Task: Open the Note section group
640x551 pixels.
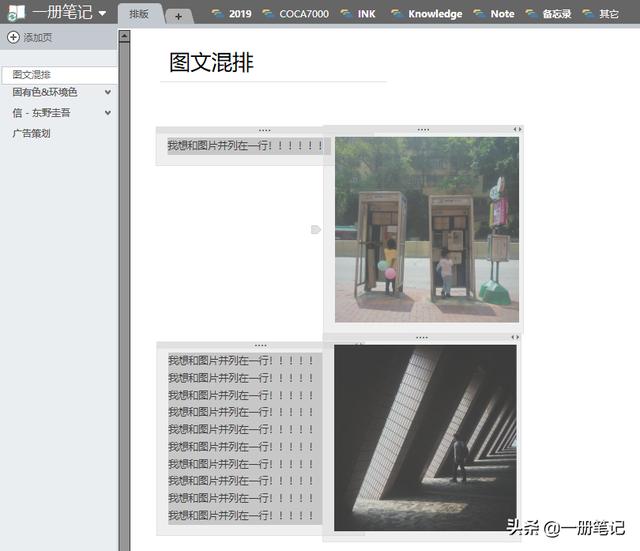Action: click(x=502, y=14)
